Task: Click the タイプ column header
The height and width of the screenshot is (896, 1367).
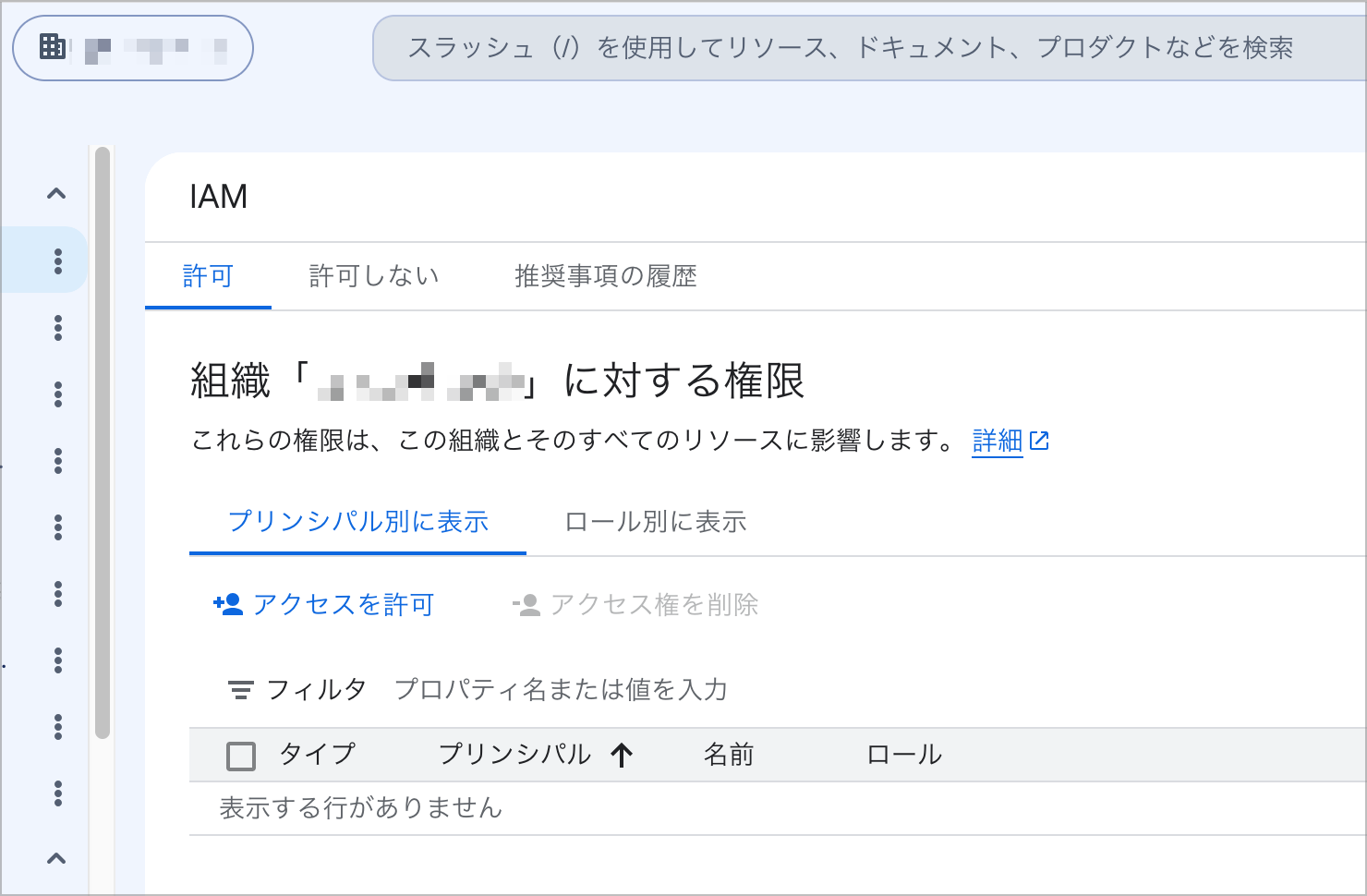Action: click(317, 755)
